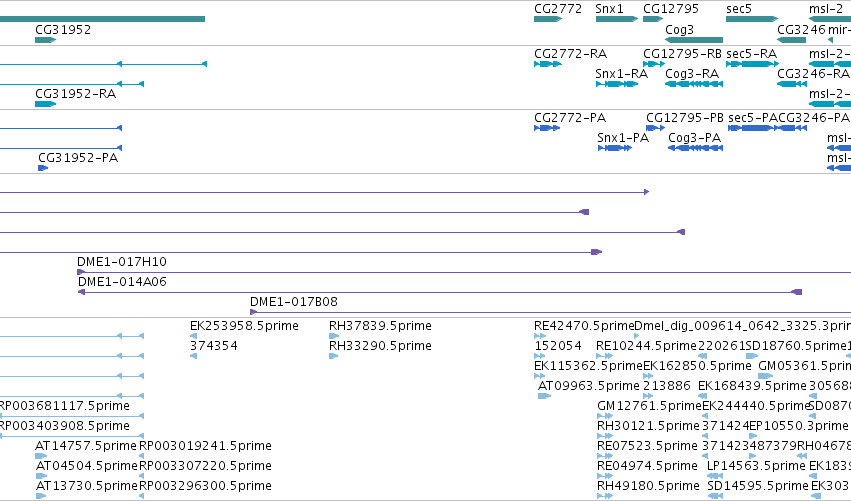Click the RP003403908.5prime EST line
Image resolution: width=851 pixels, height=501 pixels.
(72, 436)
